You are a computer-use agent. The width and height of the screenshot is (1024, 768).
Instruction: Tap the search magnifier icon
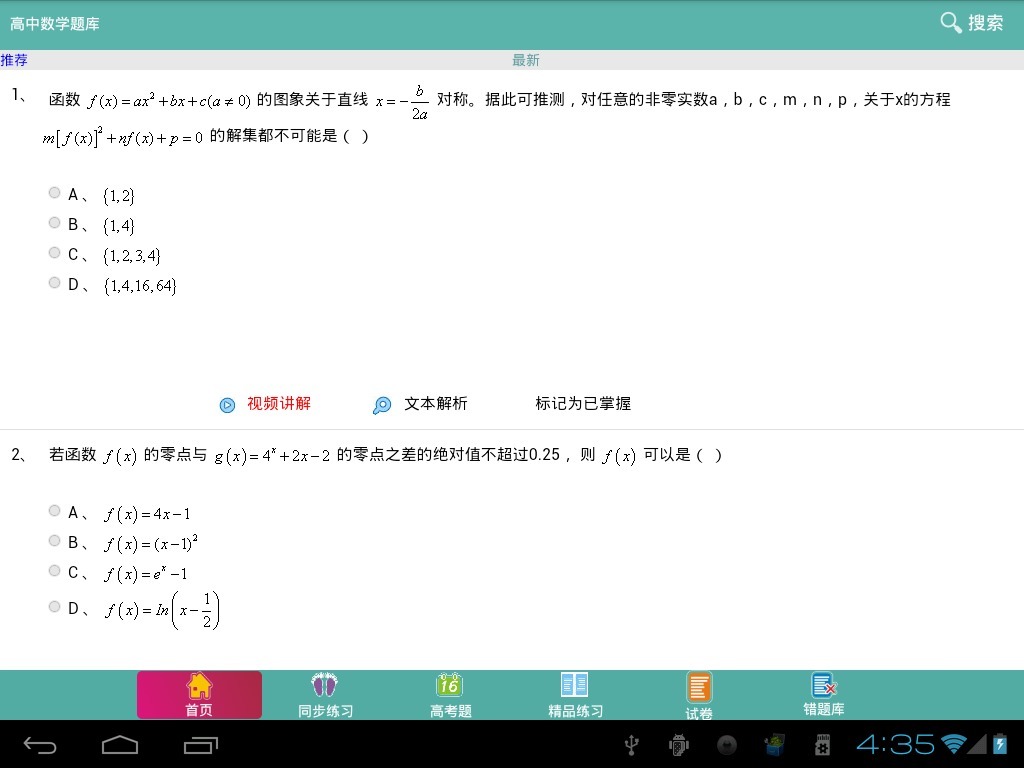click(951, 23)
